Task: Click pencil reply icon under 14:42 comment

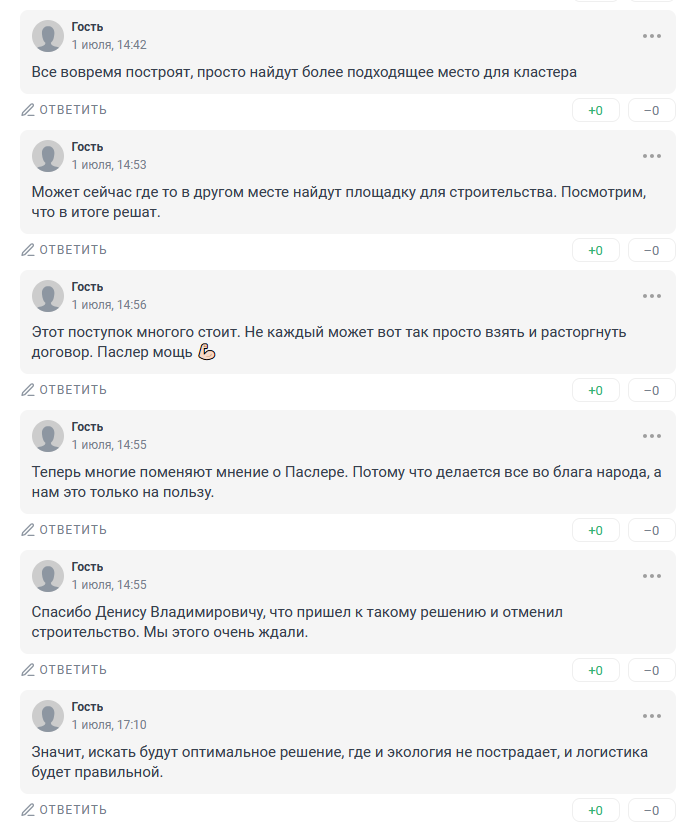Action: (28, 110)
